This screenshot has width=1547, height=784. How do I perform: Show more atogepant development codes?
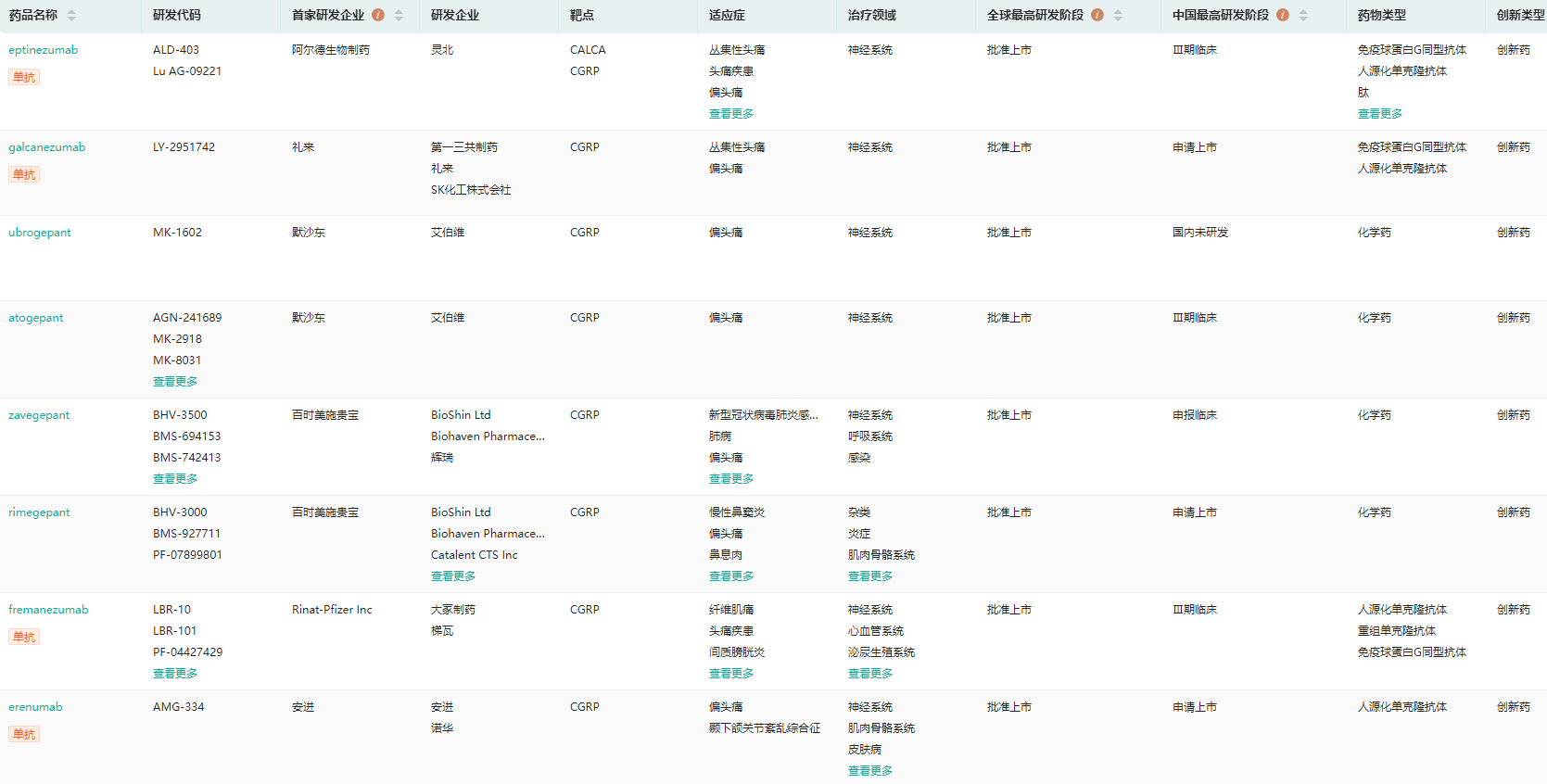pyautogui.click(x=175, y=382)
